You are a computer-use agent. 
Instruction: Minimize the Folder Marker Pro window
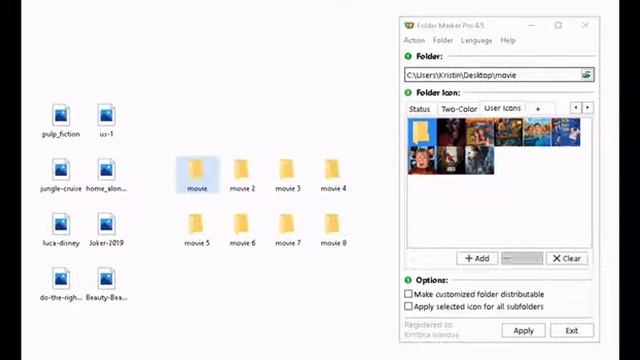531,25
